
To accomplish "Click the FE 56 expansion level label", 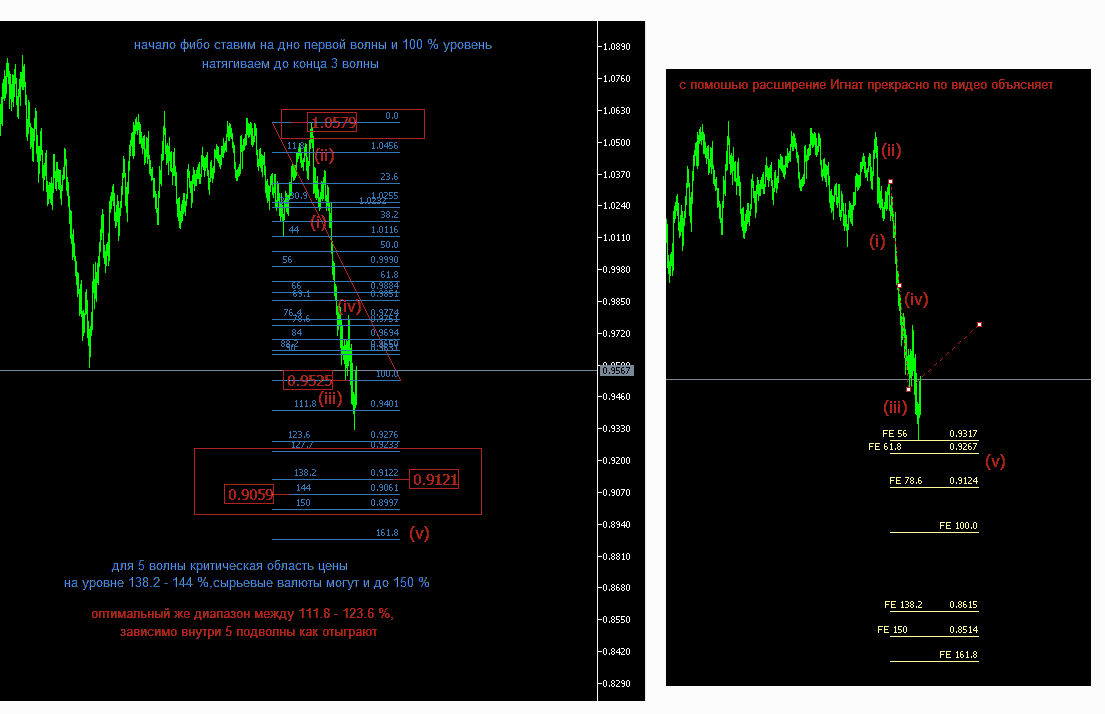I will (895, 433).
